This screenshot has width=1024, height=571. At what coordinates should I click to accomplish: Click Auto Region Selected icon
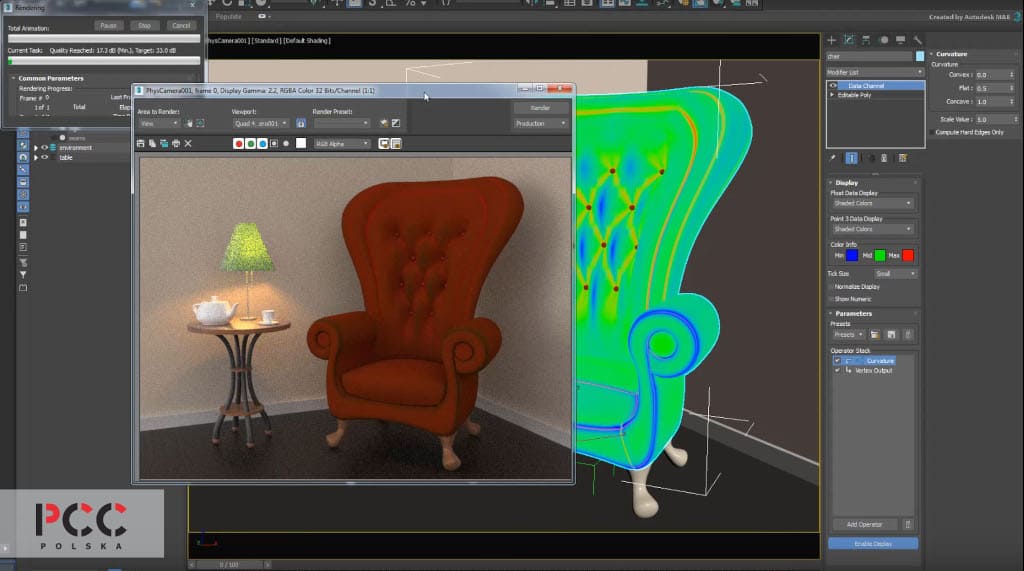200,123
